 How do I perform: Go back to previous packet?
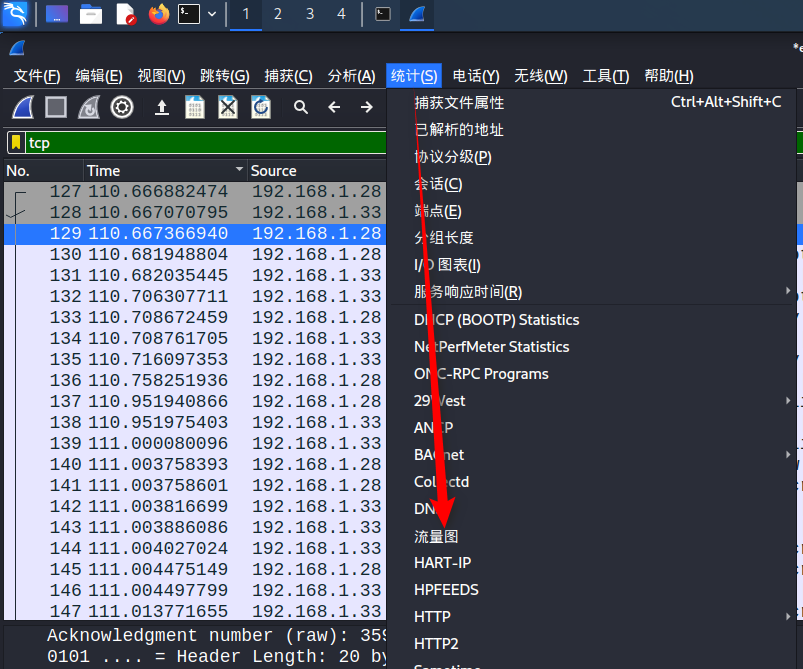point(334,107)
